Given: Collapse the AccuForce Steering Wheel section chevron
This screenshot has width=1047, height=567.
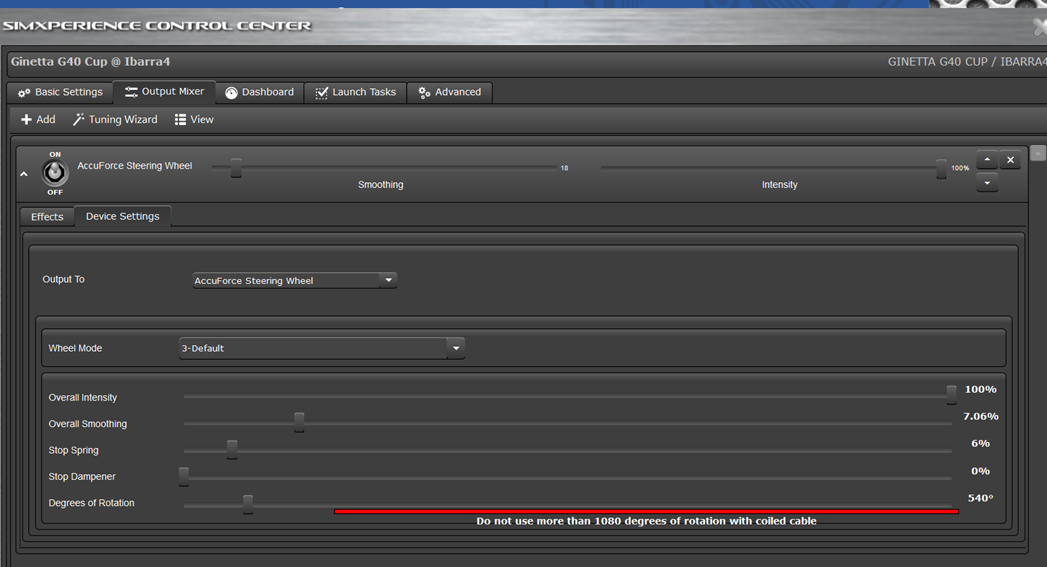Looking at the screenshot, I should point(24,174).
